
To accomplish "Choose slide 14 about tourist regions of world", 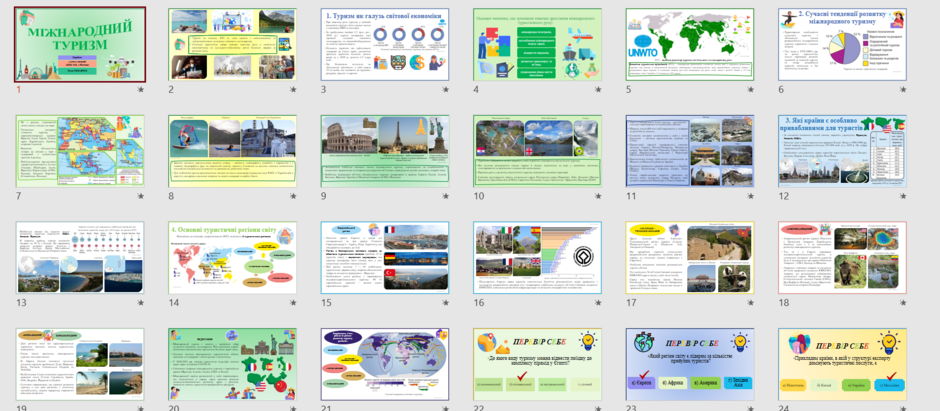I will (x=232, y=258).
